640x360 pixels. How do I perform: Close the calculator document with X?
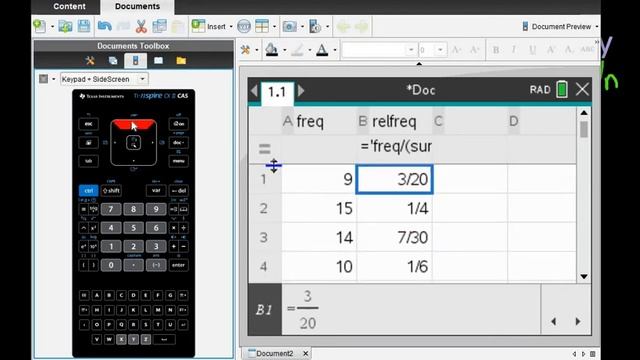coord(582,89)
